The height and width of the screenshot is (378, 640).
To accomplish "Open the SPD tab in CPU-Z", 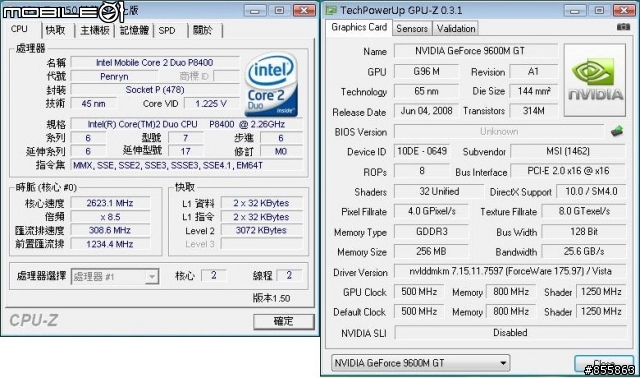I will [x=167, y=30].
